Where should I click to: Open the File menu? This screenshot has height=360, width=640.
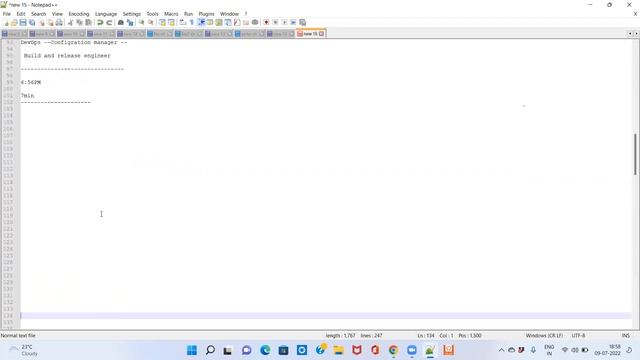pyautogui.click(x=7, y=14)
